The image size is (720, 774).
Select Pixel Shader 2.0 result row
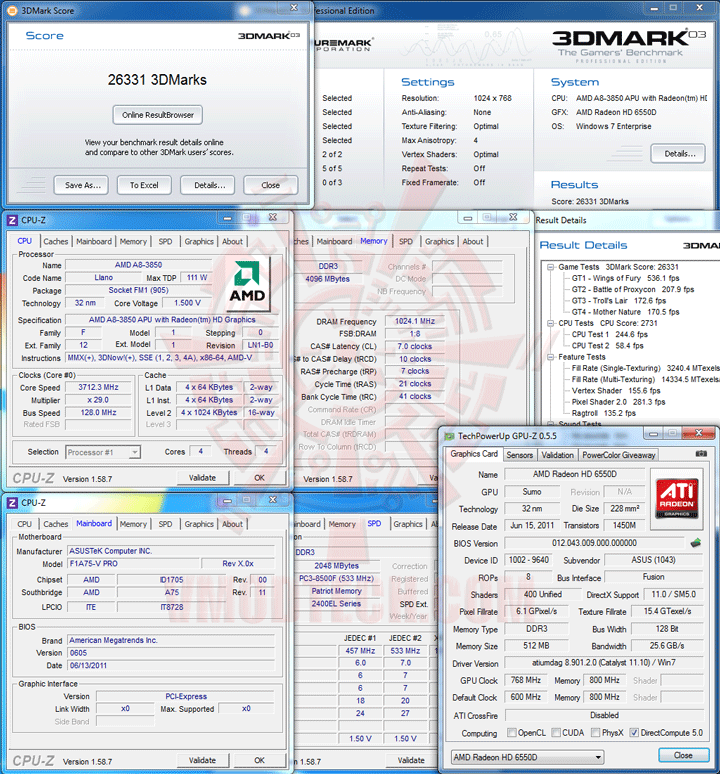tap(618, 402)
